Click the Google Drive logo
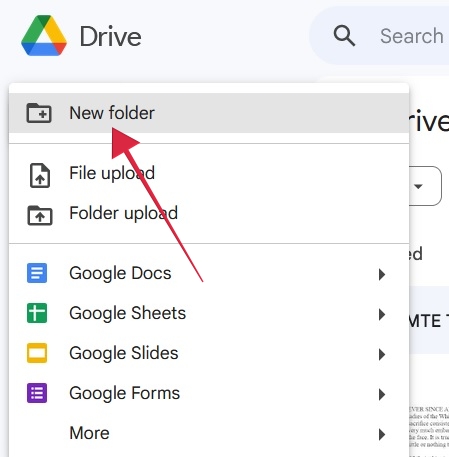449x457 pixels. (x=44, y=35)
